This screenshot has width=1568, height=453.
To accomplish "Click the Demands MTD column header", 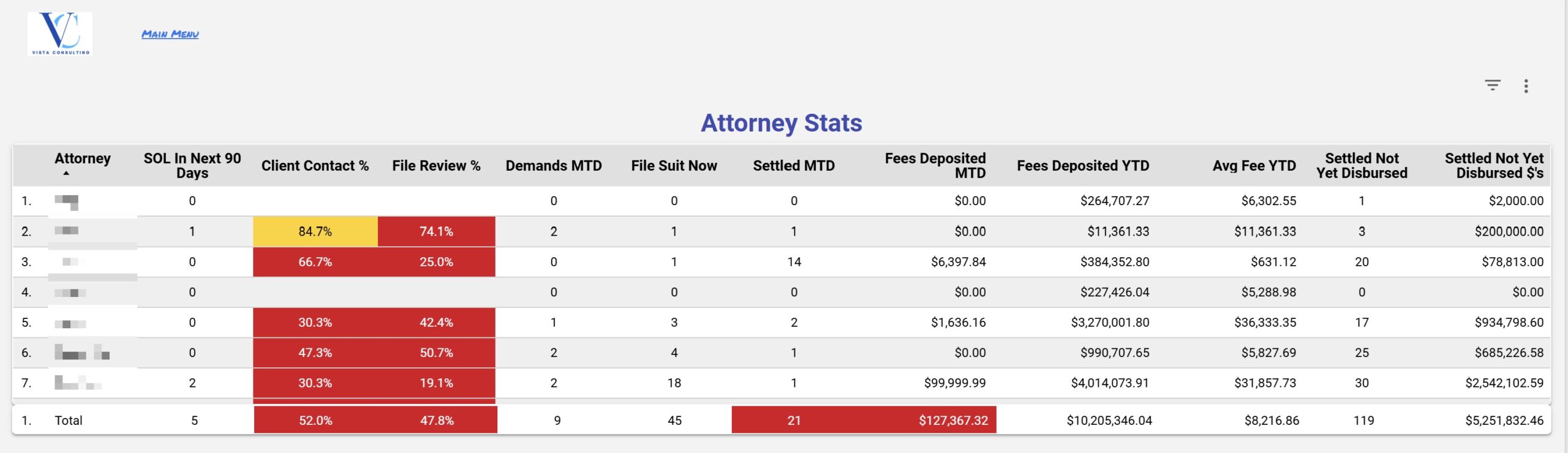I will point(554,165).
